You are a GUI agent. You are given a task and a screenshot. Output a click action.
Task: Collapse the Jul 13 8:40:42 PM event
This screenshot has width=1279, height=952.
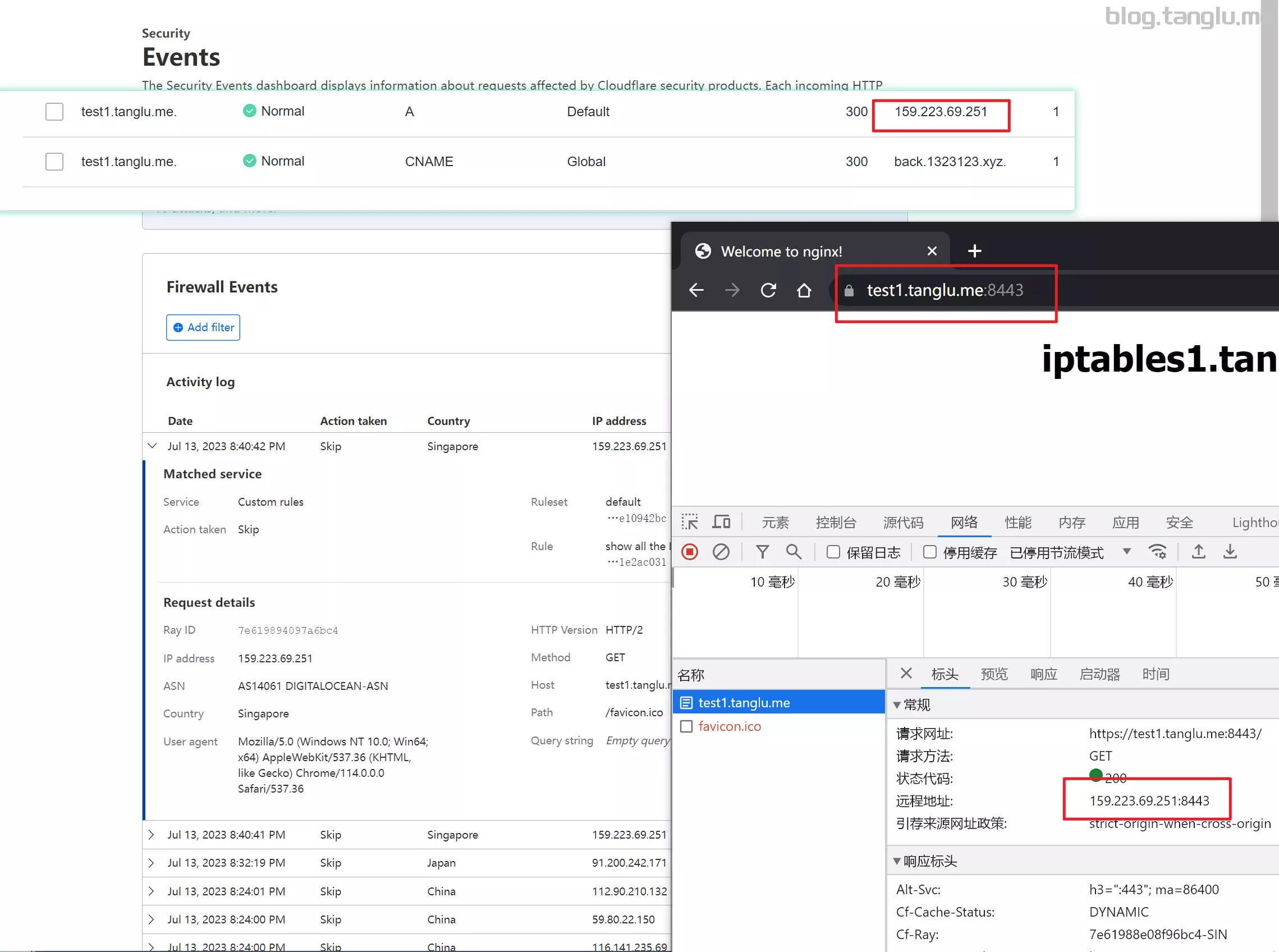click(152, 446)
